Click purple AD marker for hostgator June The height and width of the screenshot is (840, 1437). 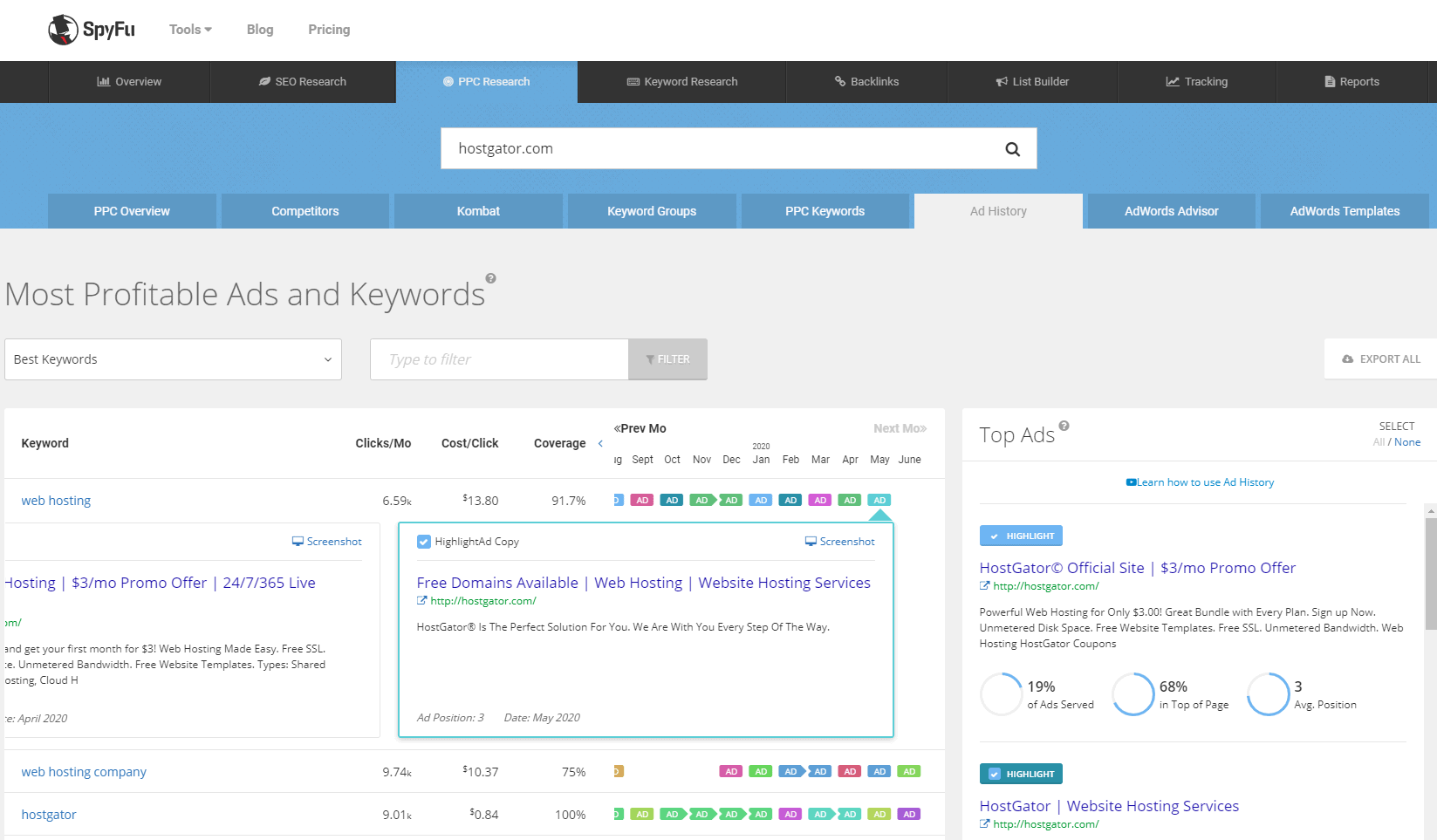pos(909,815)
